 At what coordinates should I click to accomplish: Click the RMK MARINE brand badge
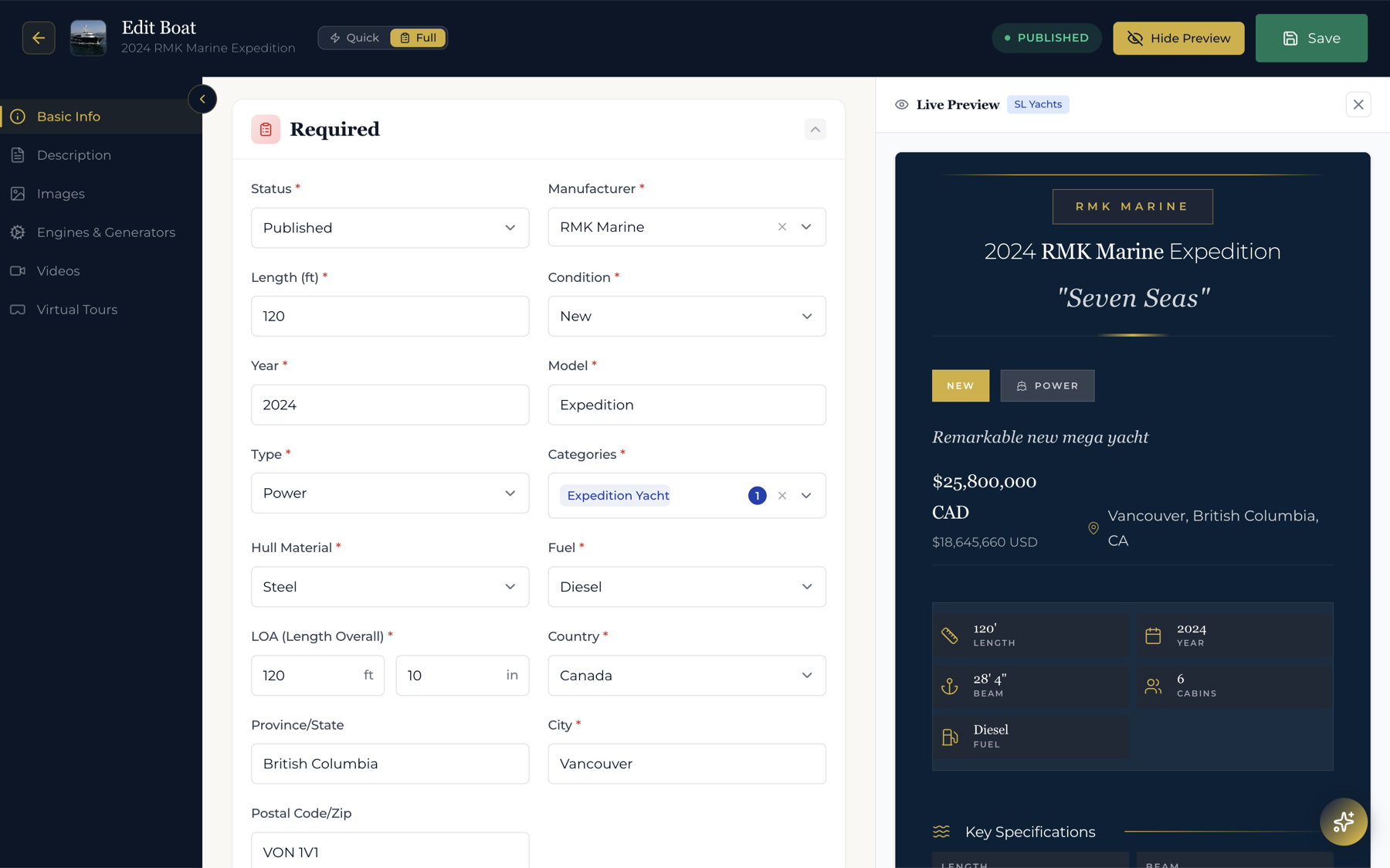point(1132,206)
